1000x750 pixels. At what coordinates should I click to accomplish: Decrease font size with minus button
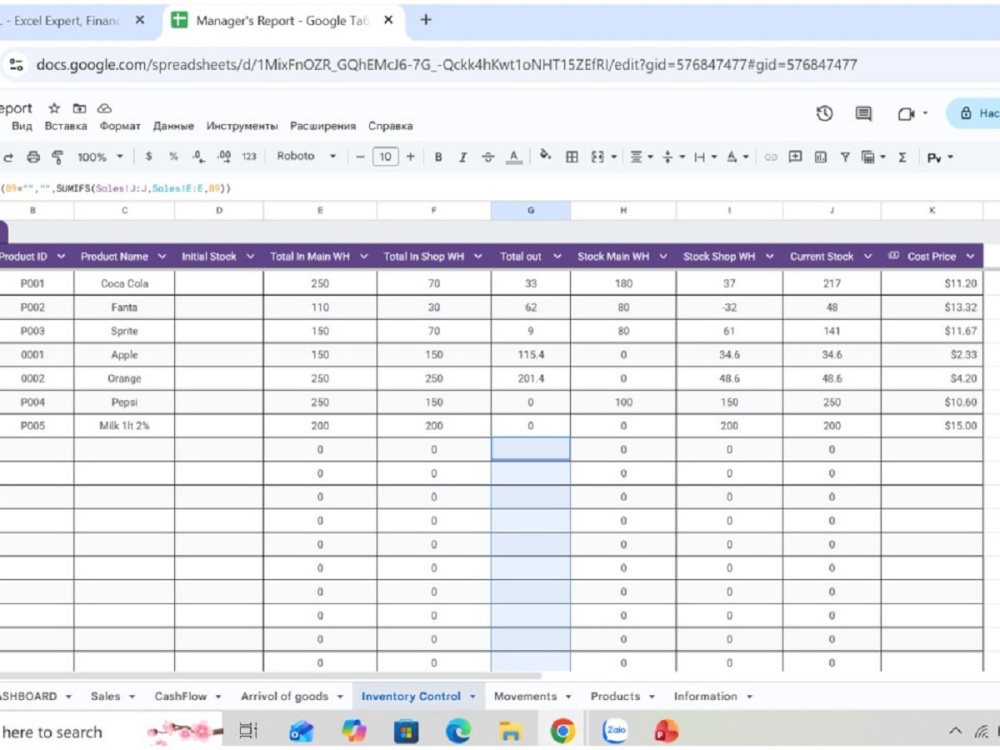(x=360, y=157)
